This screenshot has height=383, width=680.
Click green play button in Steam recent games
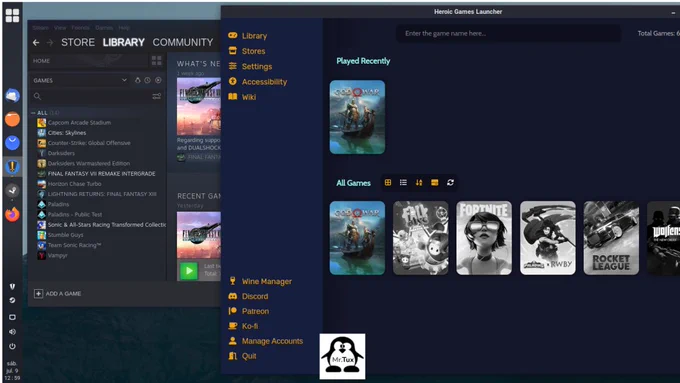tap(189, 271)
